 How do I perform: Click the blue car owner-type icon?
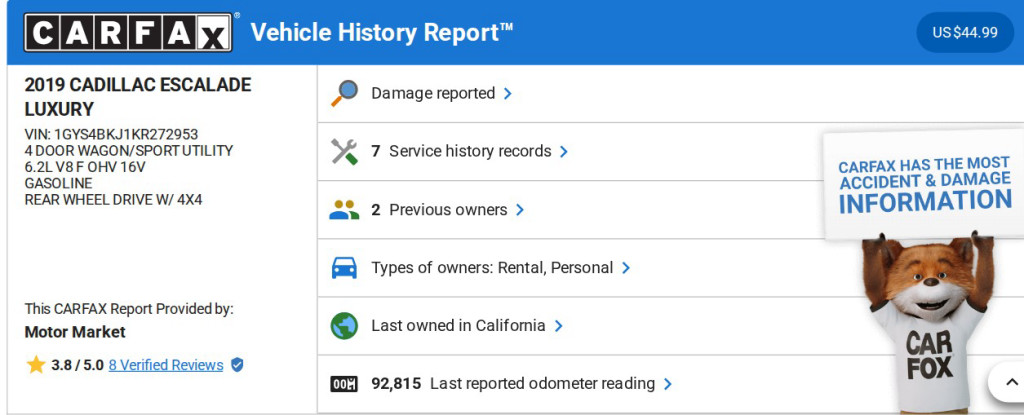point(344,268)
